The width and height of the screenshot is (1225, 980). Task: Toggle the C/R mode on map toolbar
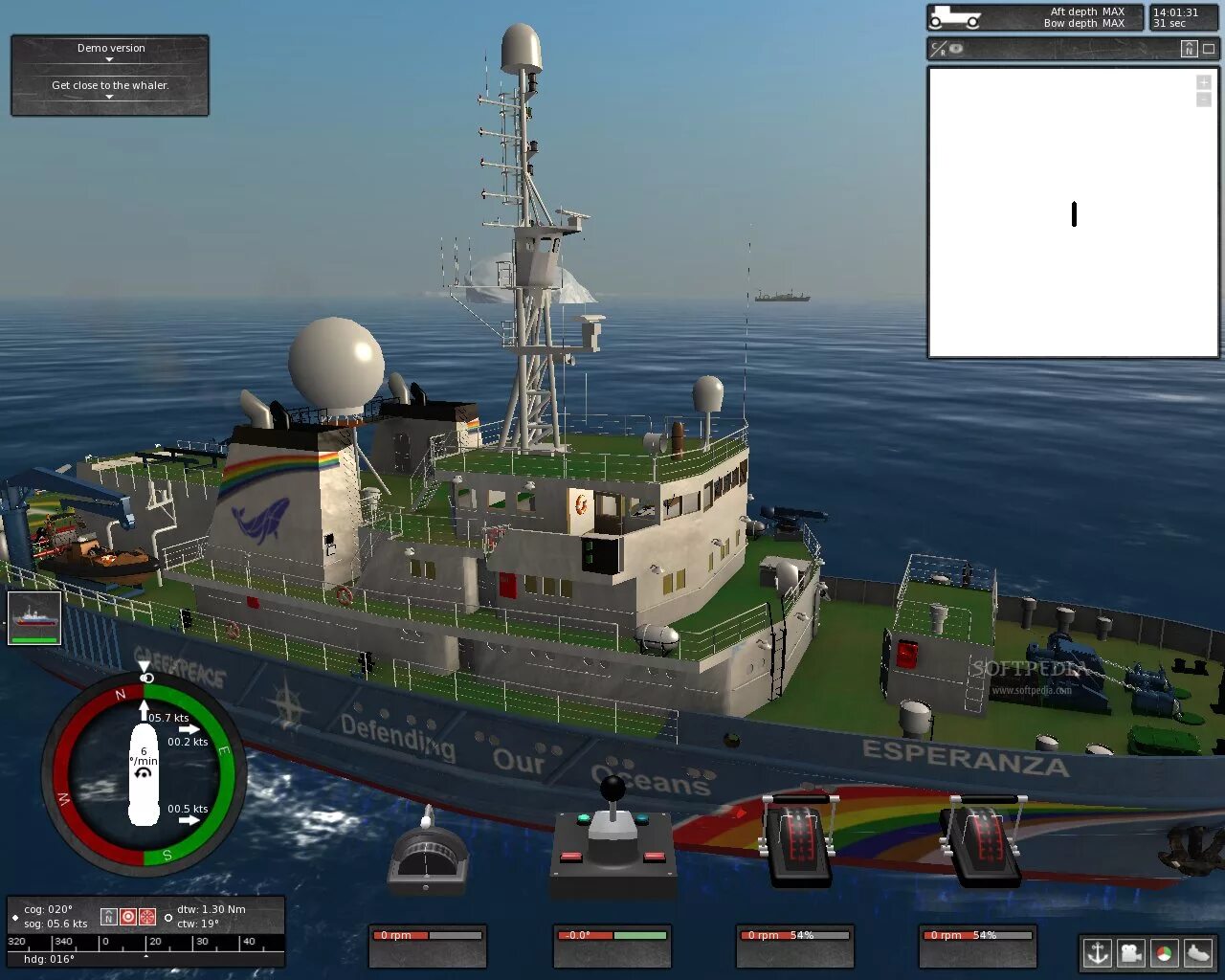click(938, 49)
